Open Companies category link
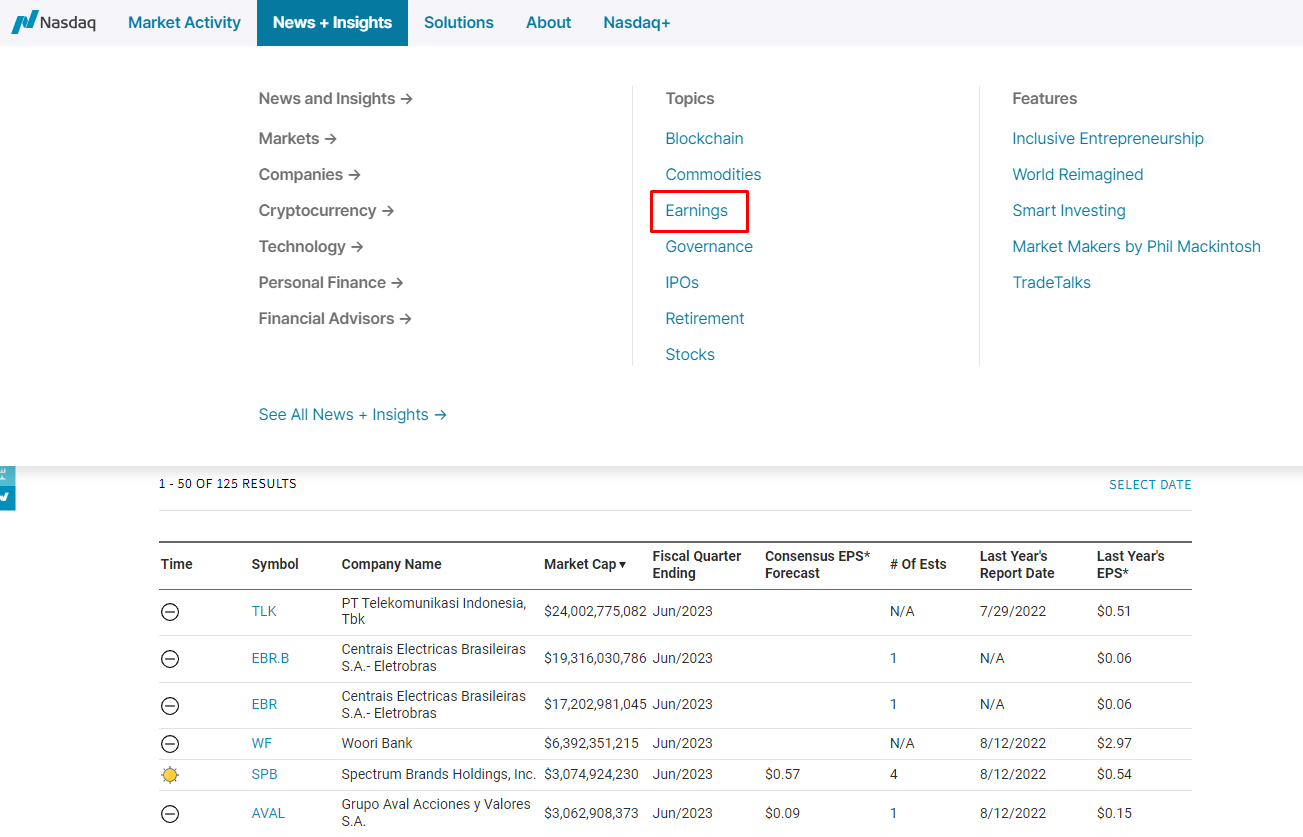This screenshot has height=837, width=1303. (x=310, y=174)
